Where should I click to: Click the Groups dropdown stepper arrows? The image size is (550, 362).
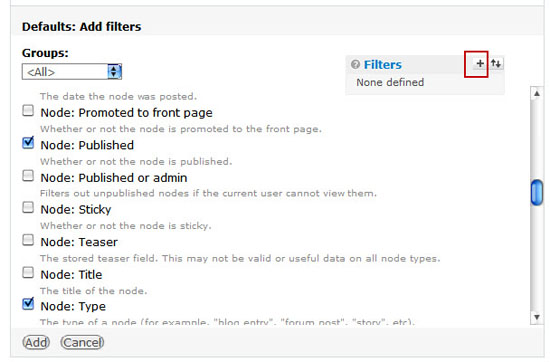[x=114, y=72]
